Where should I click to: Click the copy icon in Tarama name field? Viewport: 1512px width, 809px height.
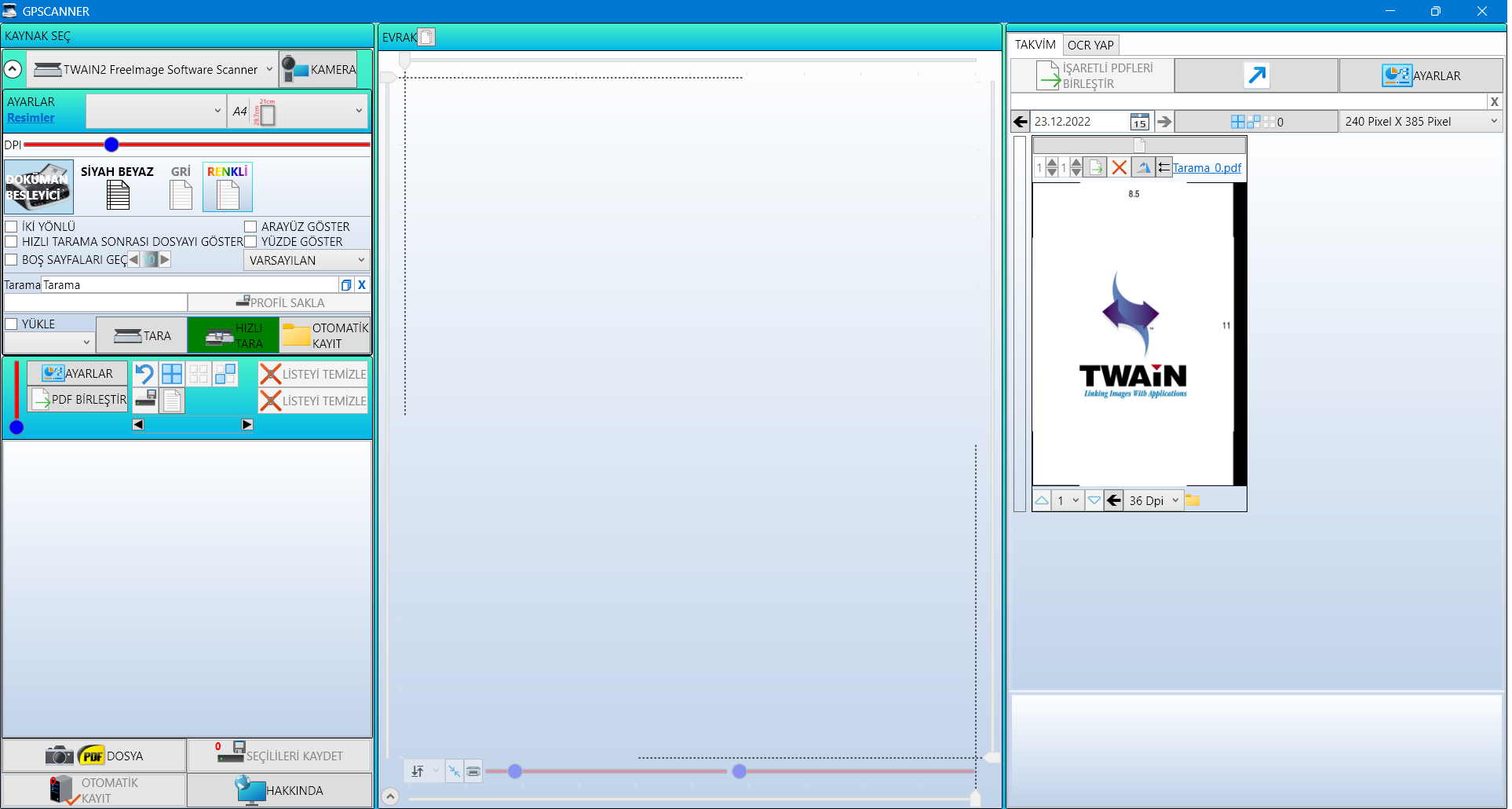pos(346,285)
